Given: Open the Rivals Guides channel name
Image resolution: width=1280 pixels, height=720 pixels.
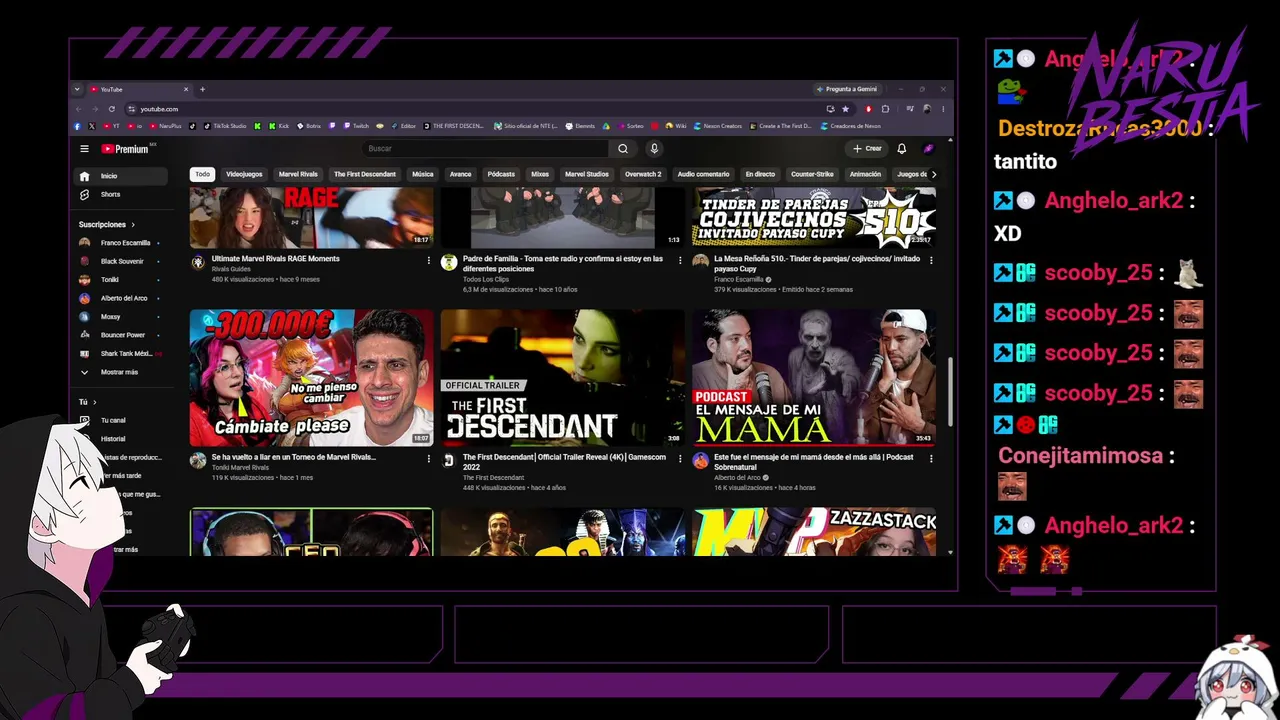Looking at the screenshot, I should [231, 269].
